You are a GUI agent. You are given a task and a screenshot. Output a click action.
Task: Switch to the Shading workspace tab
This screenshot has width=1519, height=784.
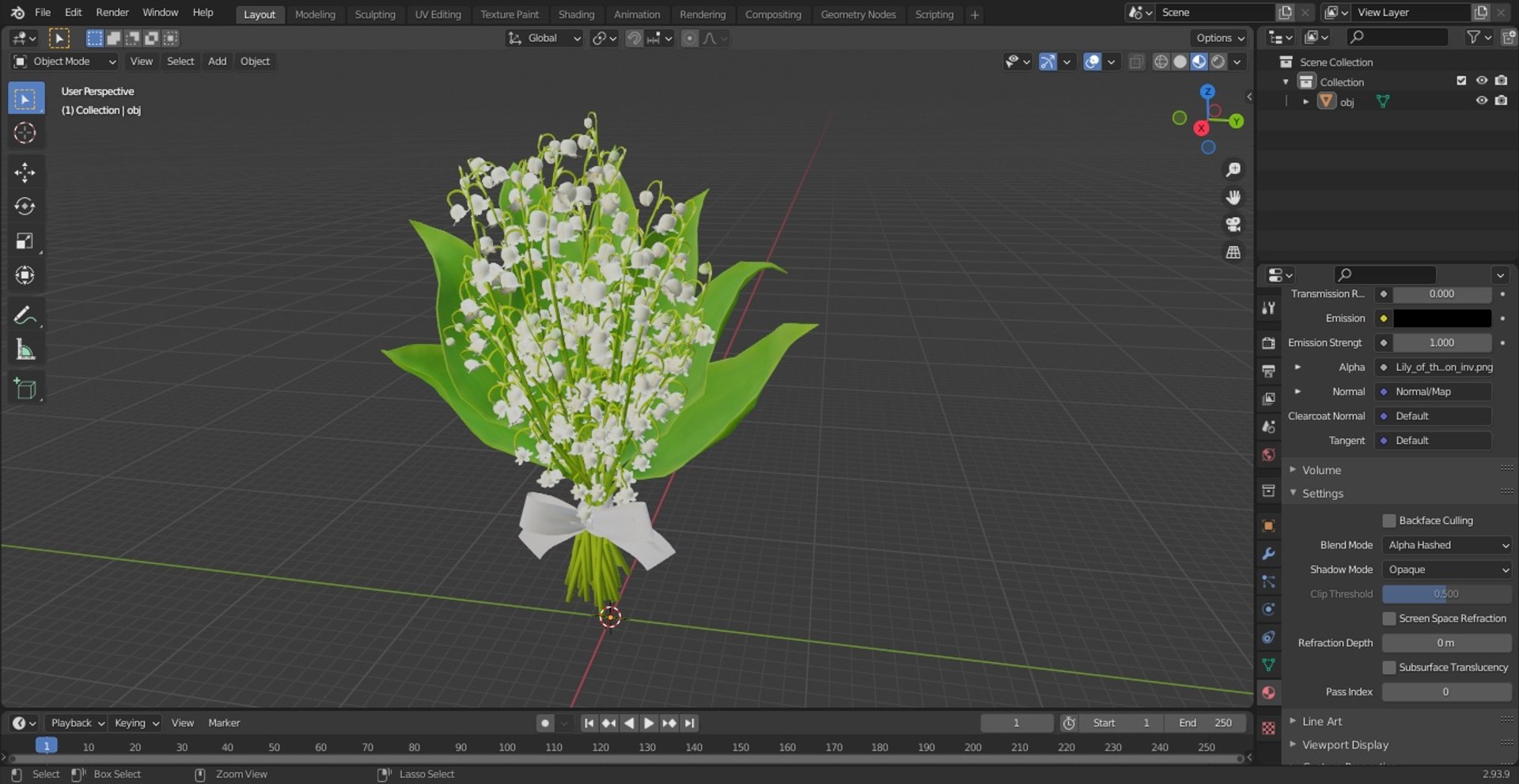pos(576,14)
